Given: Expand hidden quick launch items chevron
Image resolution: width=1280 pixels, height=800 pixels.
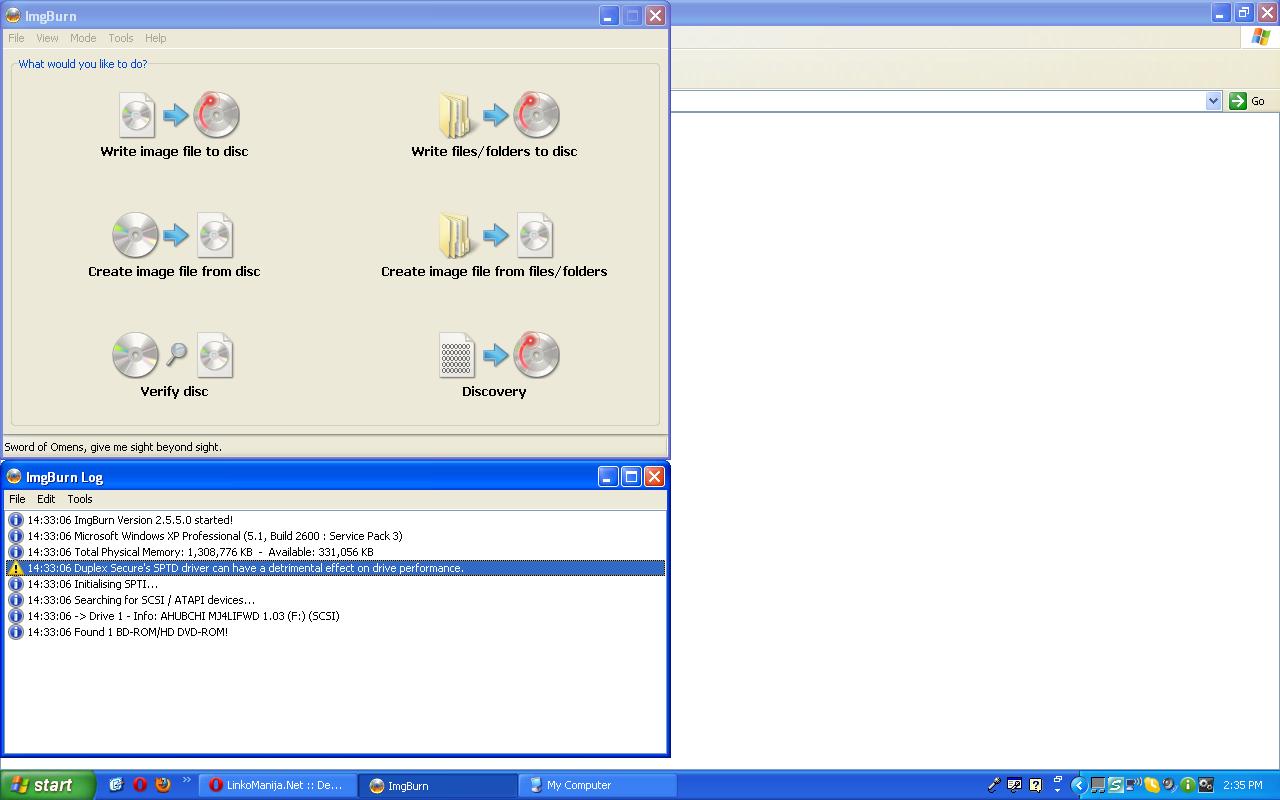Looking at the screenshot, I should click(186, 782).
